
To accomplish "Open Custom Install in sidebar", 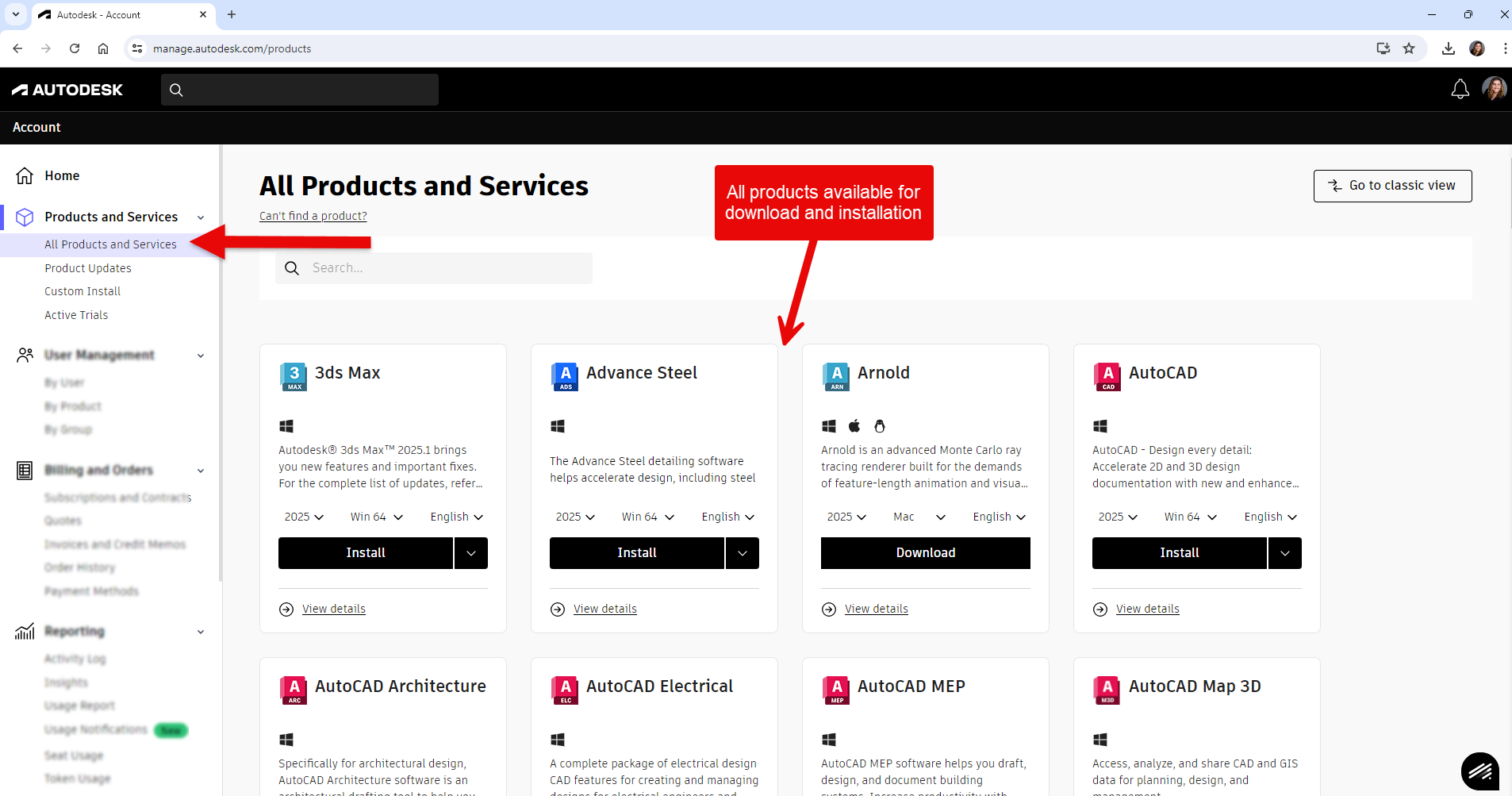I will 83,291.
